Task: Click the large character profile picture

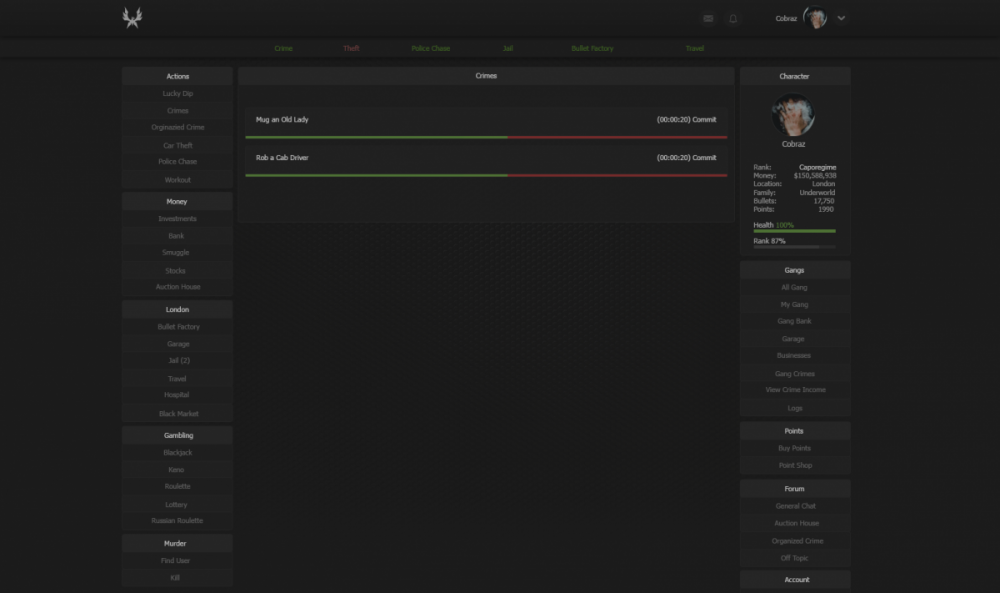Action: [x=793, y=115]
